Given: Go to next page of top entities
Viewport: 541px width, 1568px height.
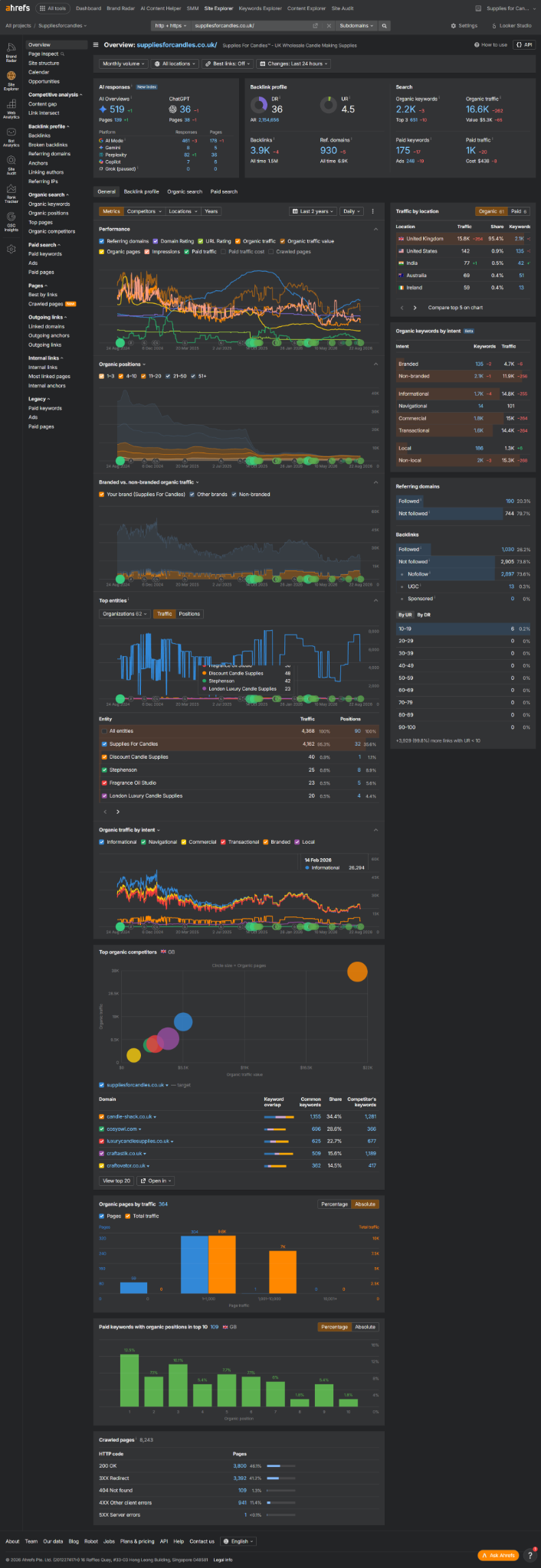Looking at the screenshot, I should (x=117, y=812).
